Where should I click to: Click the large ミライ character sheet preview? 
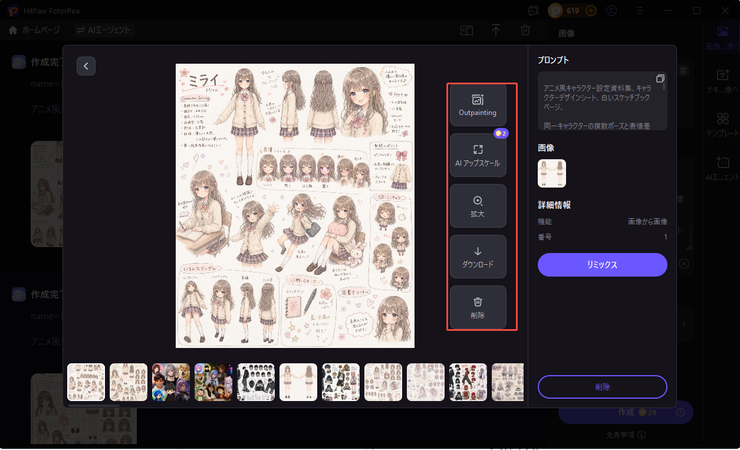tap(295, 206)
